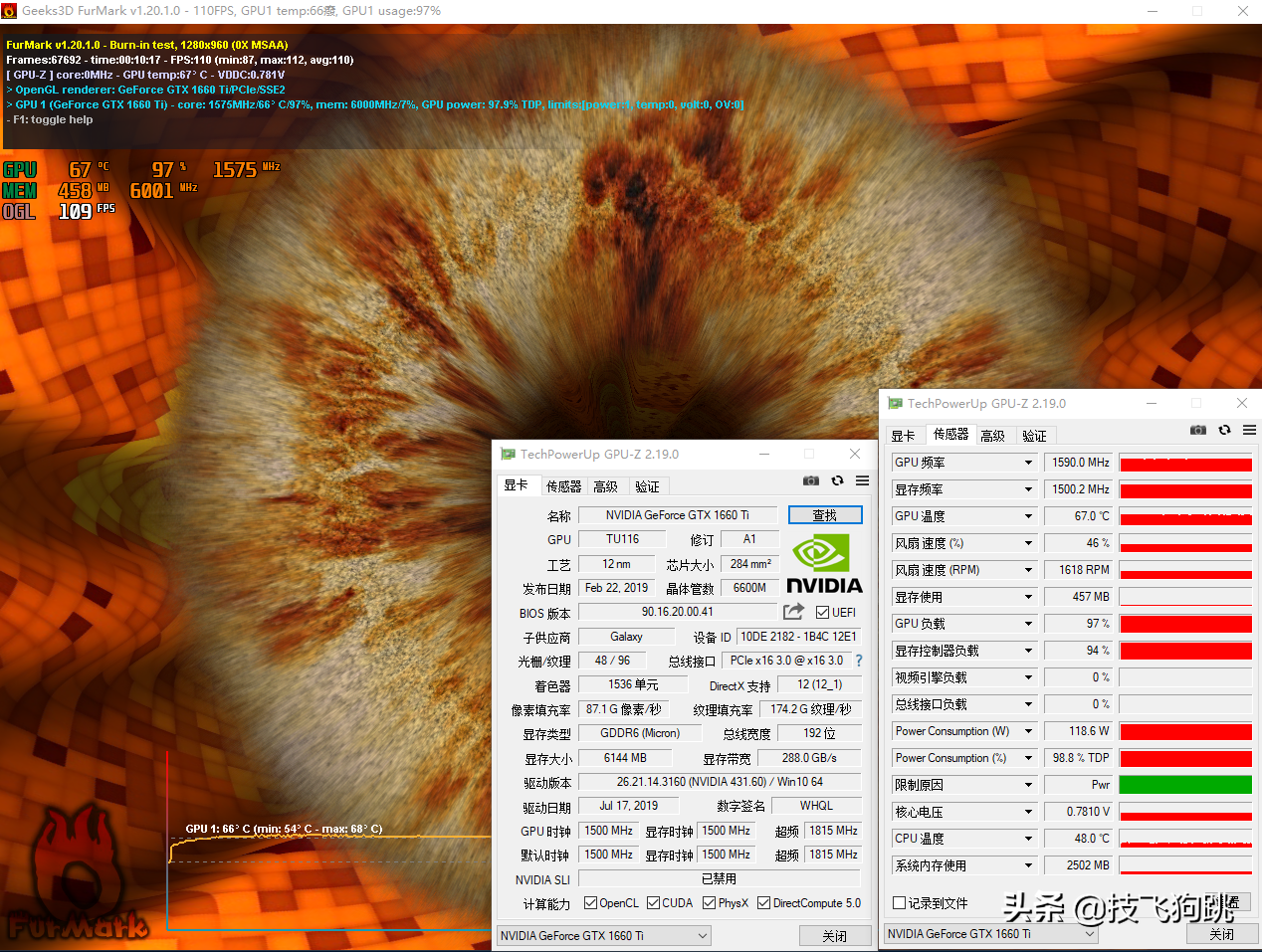
Task: Click the BIOS export share icon
Action: (x=793, y=611)
